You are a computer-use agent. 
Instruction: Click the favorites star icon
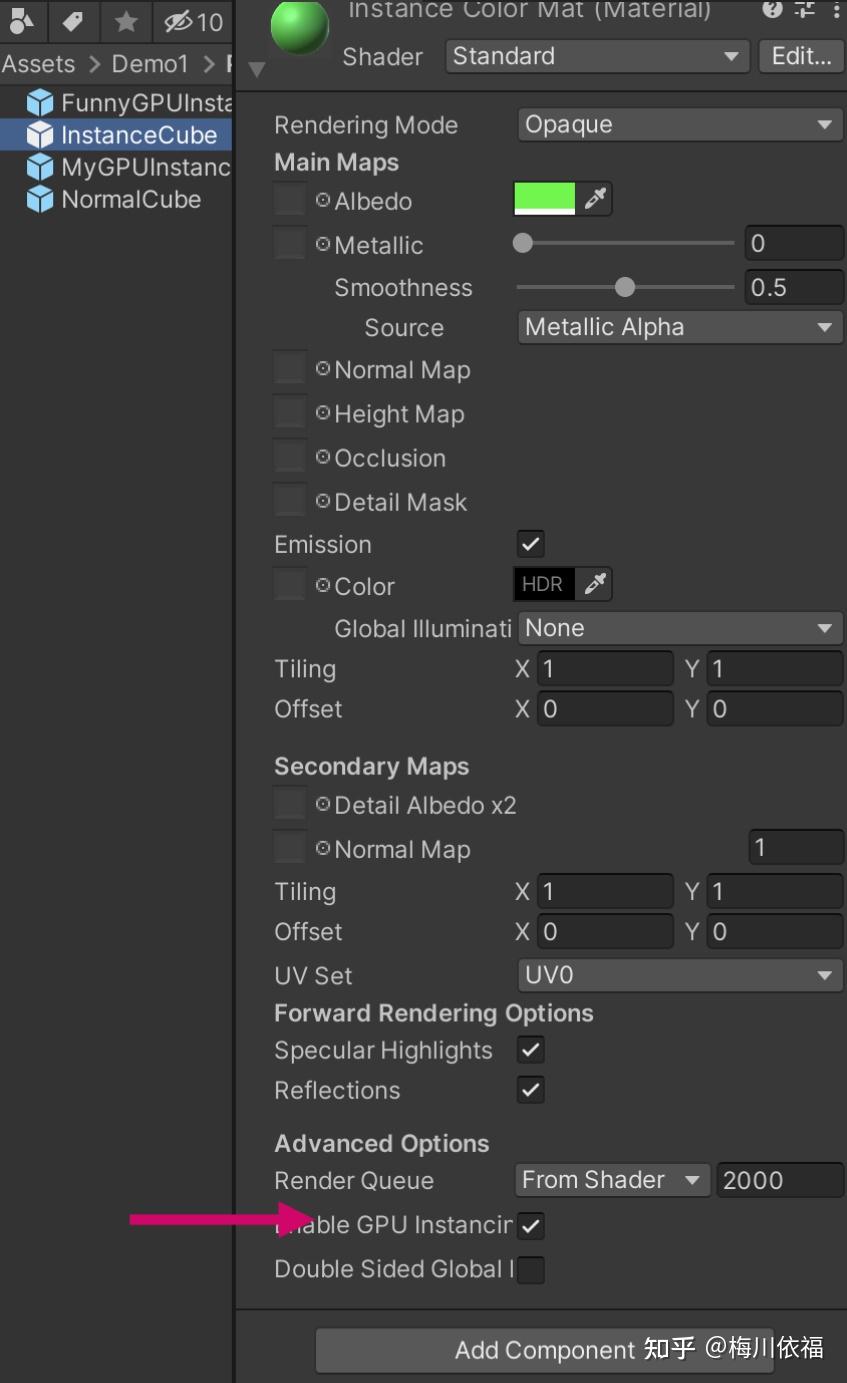click(x=126, y=21)
